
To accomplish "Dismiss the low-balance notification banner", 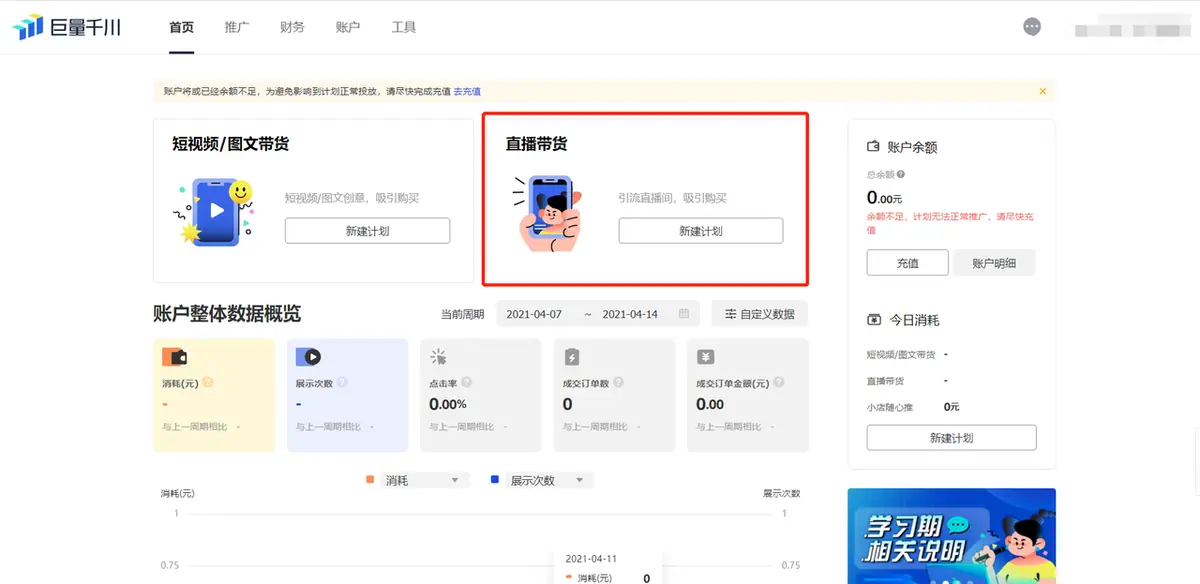I will click(x=1042, y=91).
